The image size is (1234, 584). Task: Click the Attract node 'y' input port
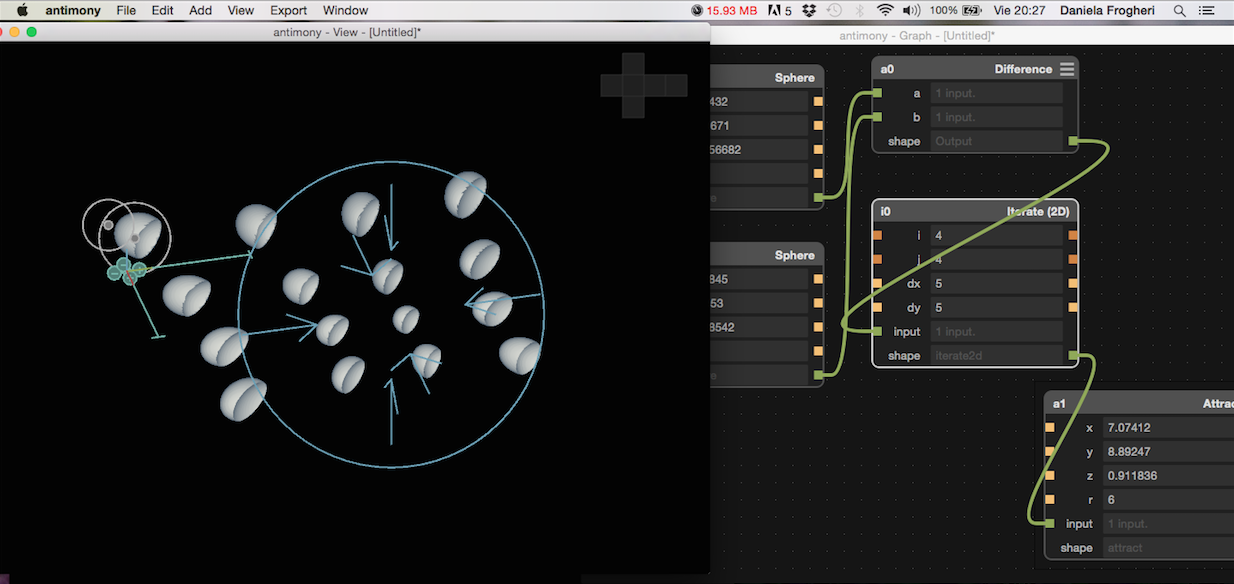coord(1050,452)
